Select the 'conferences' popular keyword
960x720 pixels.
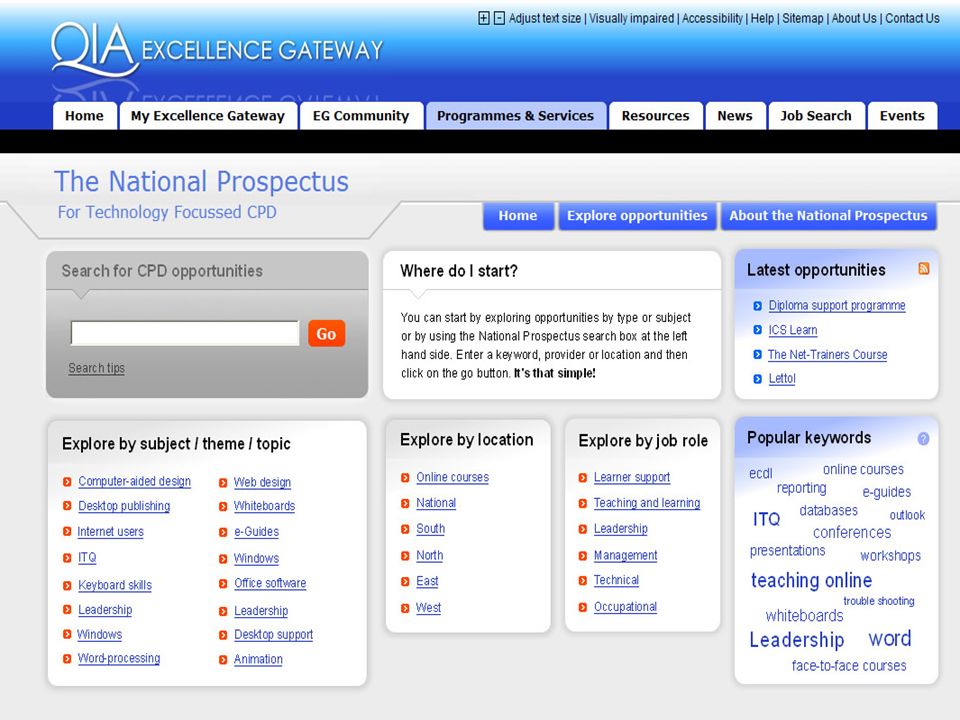(852, 533)
